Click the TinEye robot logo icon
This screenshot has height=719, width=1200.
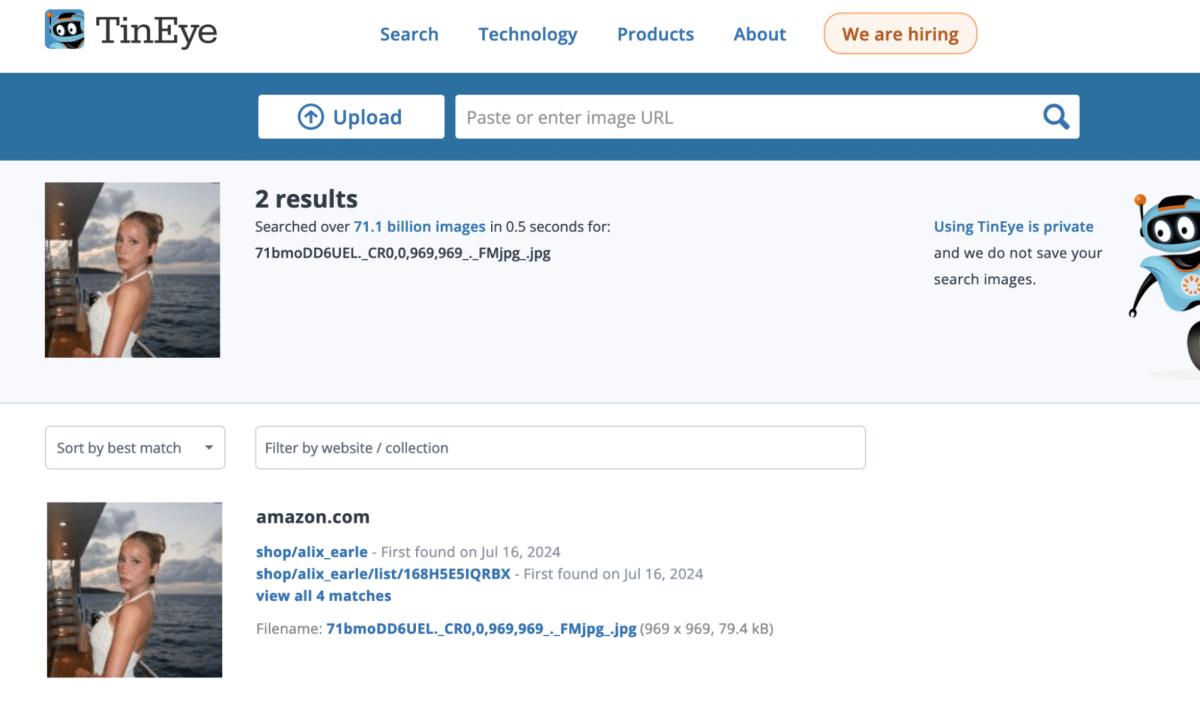click(65, 30)
